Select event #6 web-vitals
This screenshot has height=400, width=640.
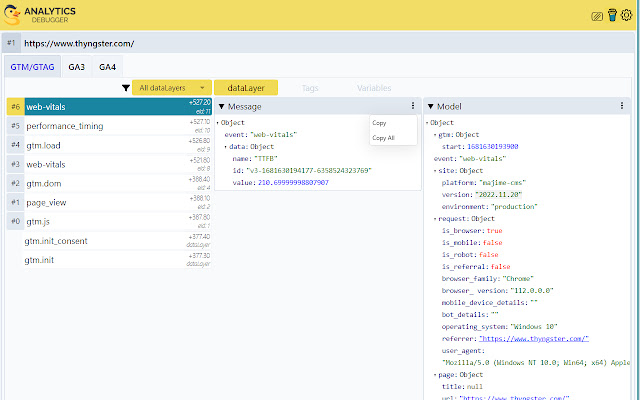click(109, 107)
